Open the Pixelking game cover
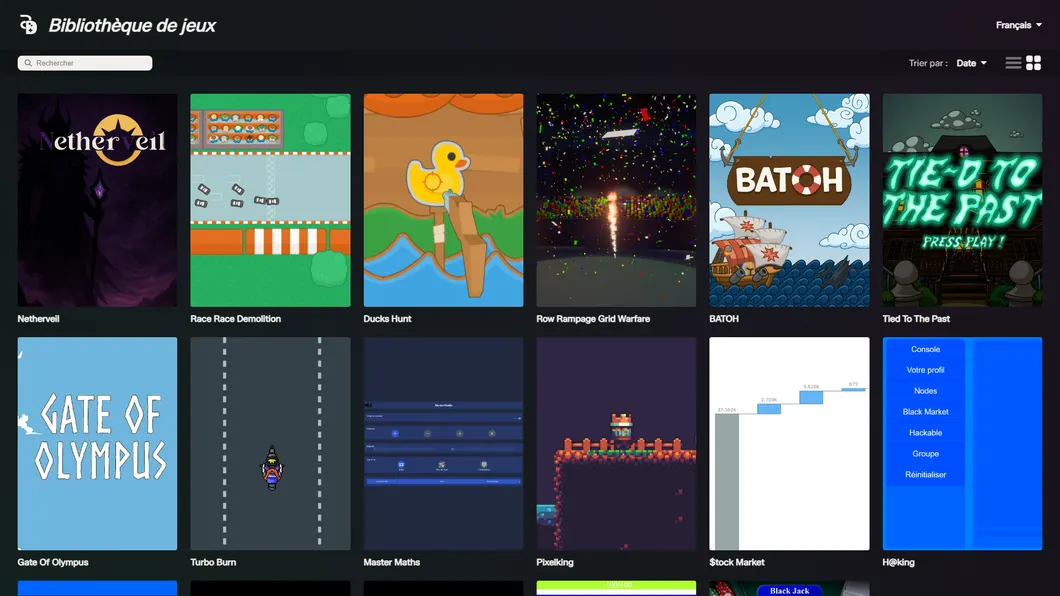This screenshot has width=1060, height=596. (x=617, y=443)
